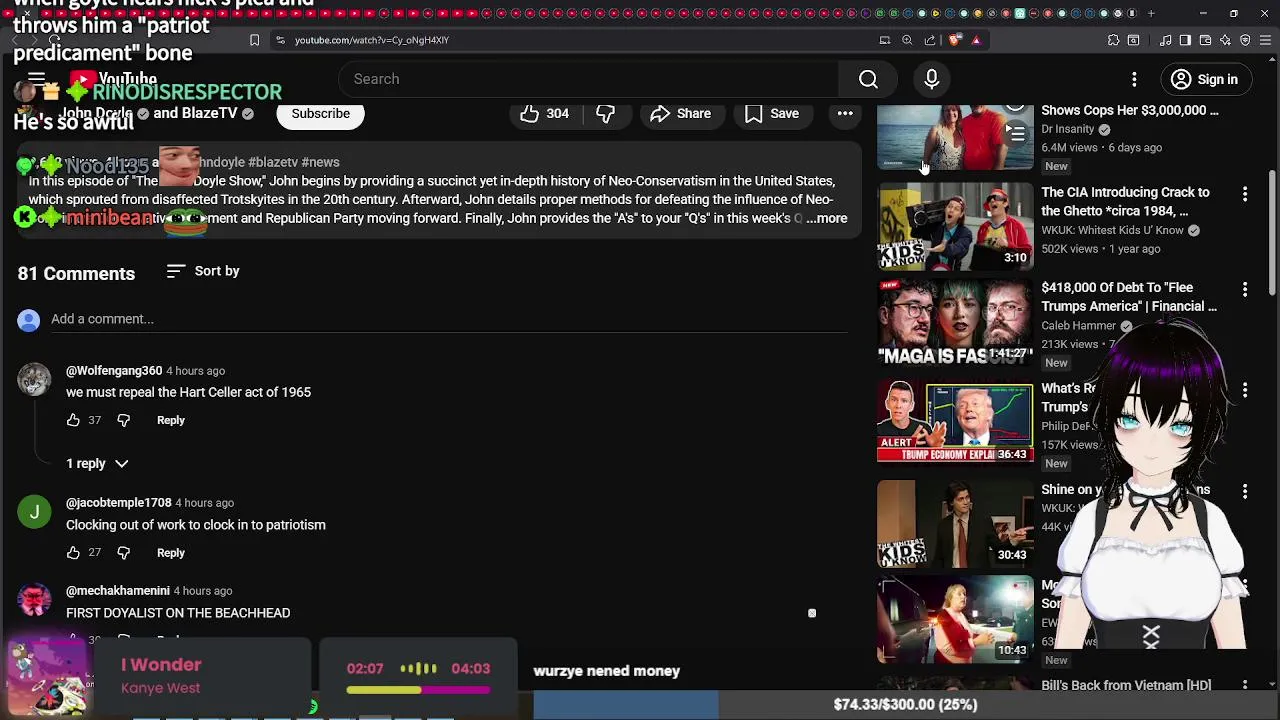Open the 10:43 video thumbnail
Screen dimensions: 1280x720
tap(955, 620)
